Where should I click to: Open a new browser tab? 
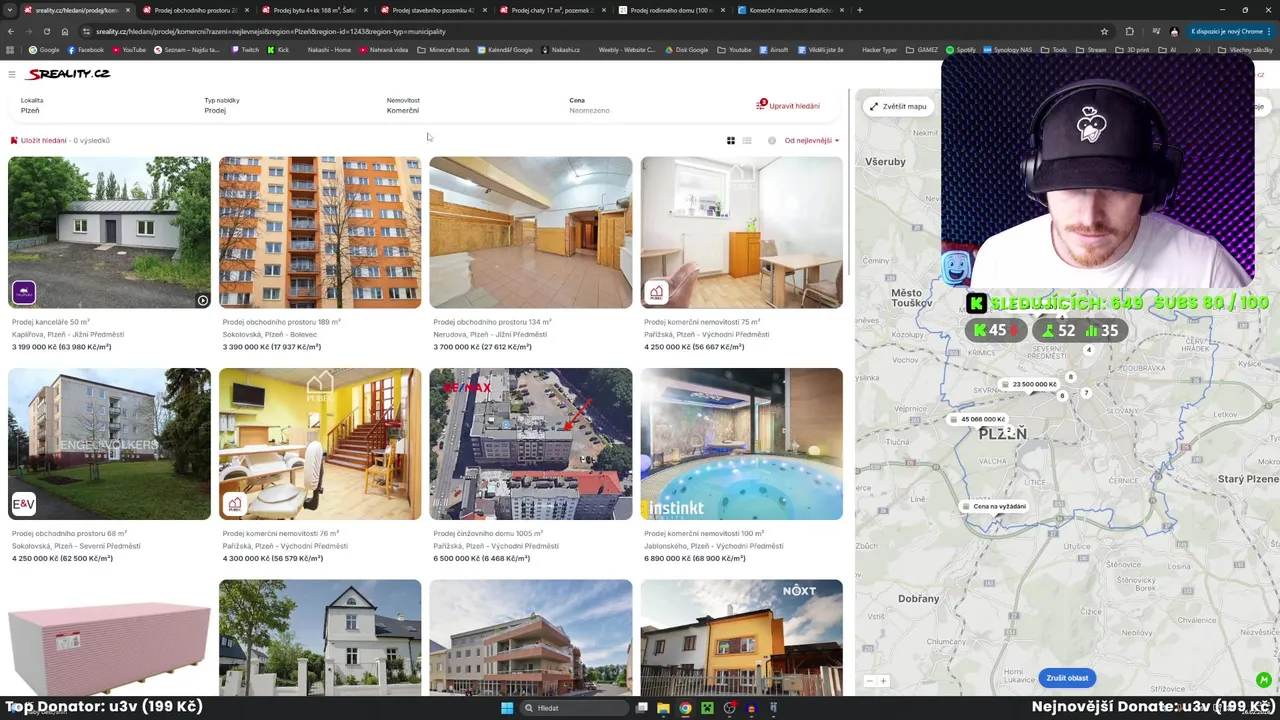[860, 10]
